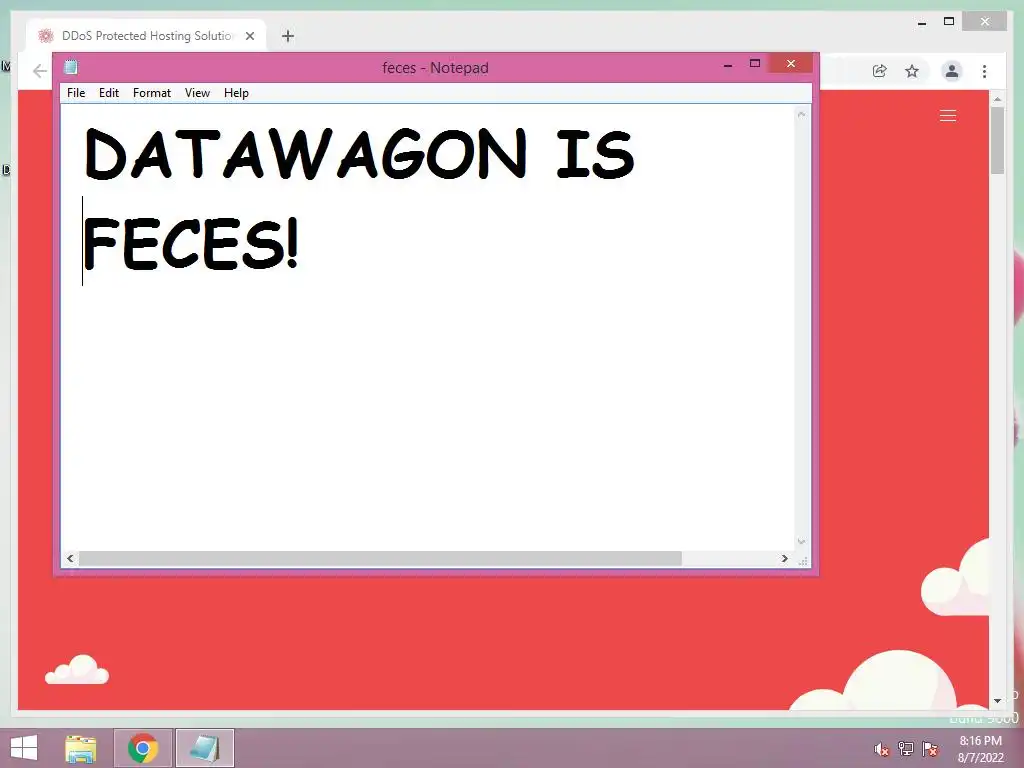Click the Chrome page scroll down arrow
The image size is (1024, 768).
click(997, 701)
